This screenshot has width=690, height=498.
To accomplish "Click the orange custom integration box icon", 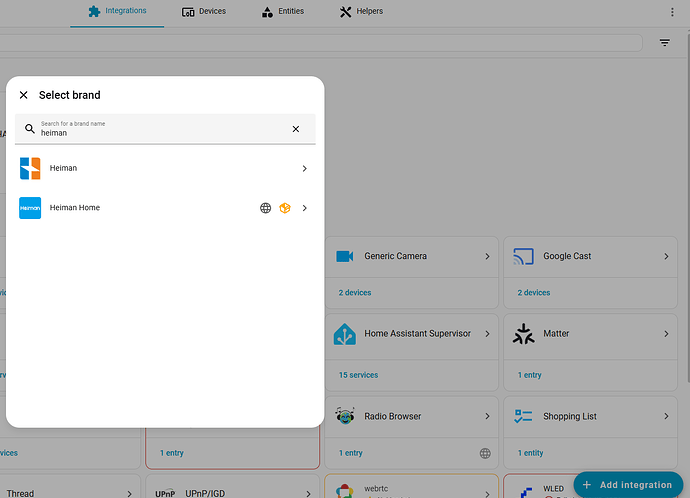I will (x=285, y=208).
